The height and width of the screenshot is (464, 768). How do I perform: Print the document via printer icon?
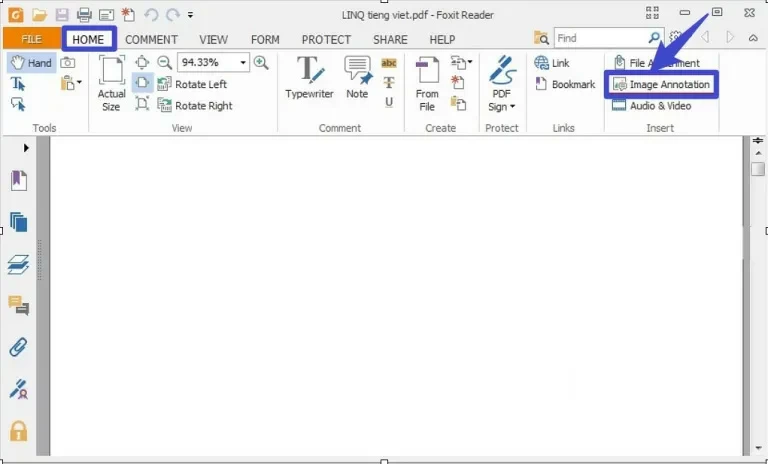[x=84, y=15]
